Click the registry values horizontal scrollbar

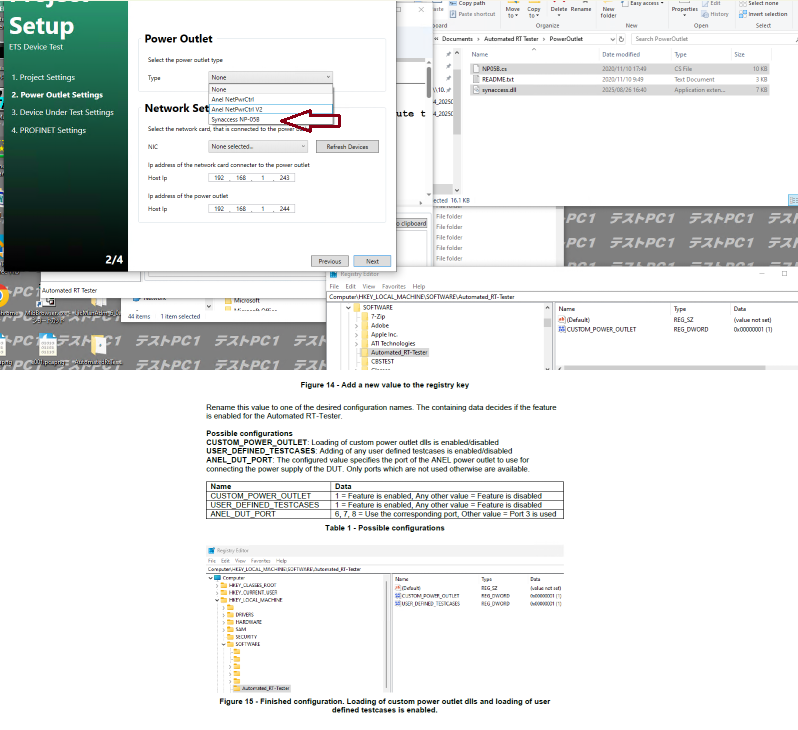click(664, 368)
